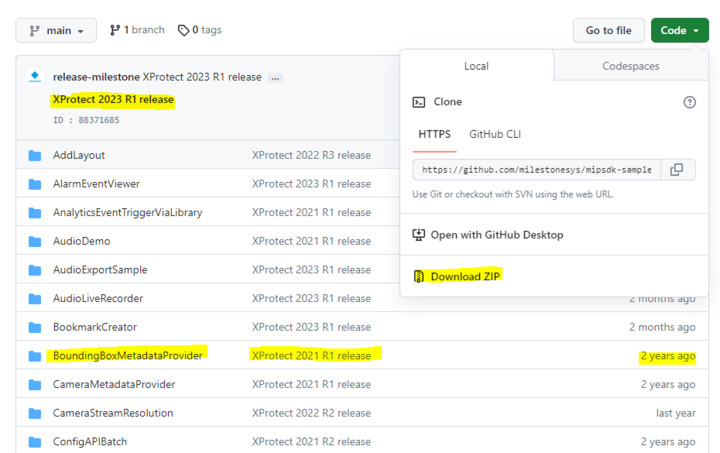Viewport: 720px width, 453px height.
Task: Expand commit message ellipsis button
Action: pos(276,78)
